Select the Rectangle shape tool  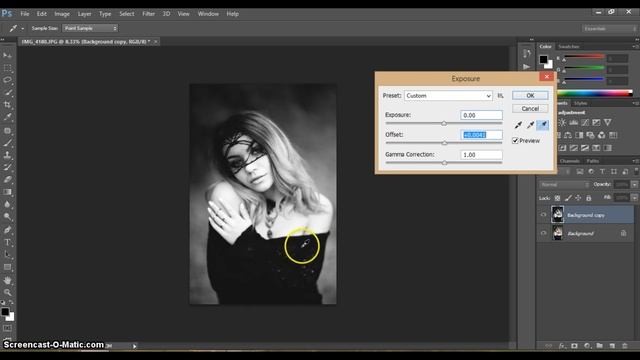[x=7, y=267]
